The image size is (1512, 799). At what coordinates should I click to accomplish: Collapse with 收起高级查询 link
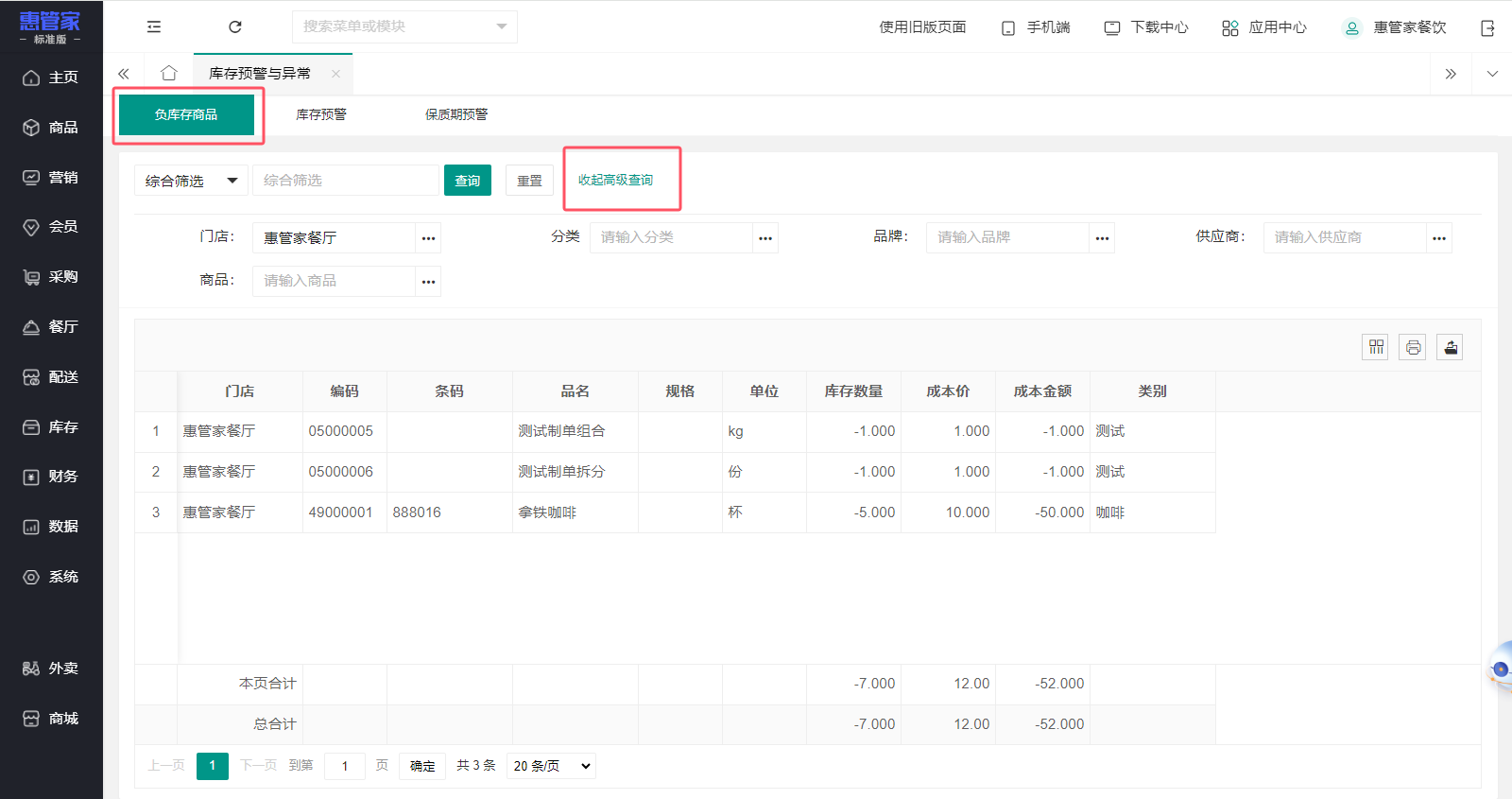click(615, 180)
